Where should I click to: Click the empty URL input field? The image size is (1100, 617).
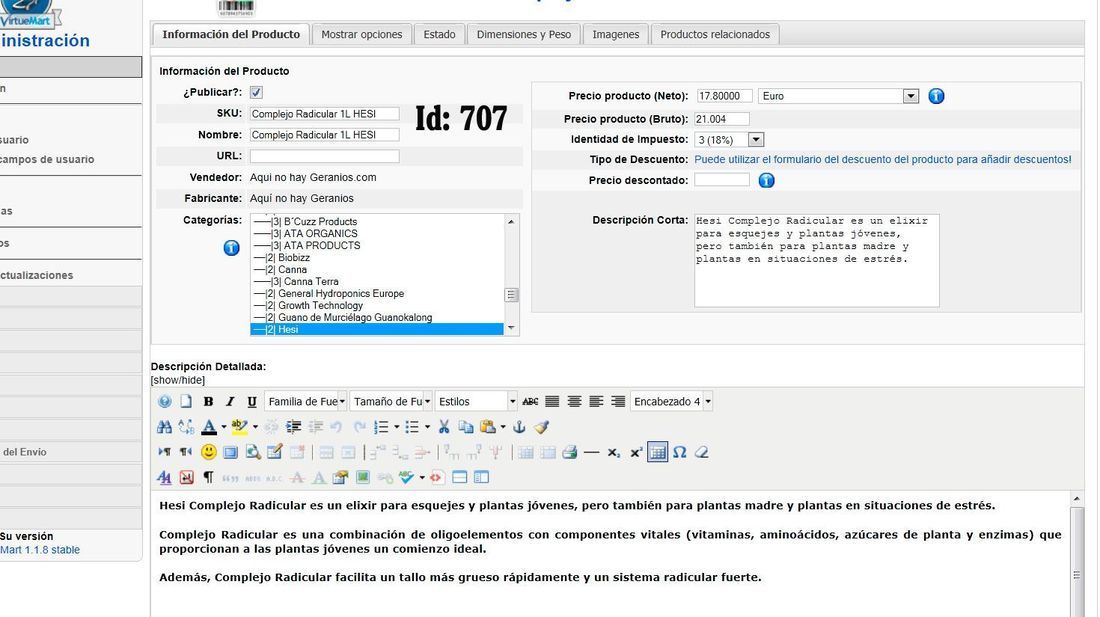(x=325, y=156)
